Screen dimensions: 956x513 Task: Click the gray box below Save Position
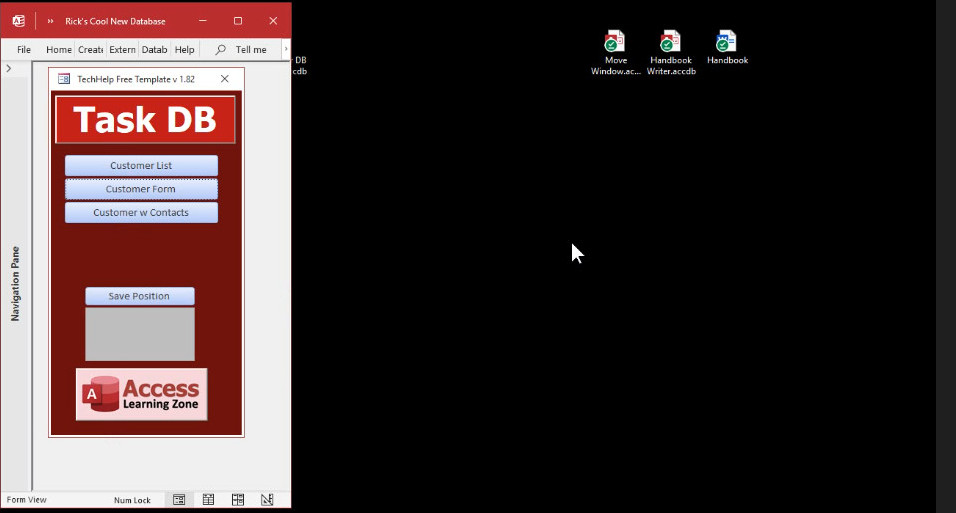coord(140,334)
